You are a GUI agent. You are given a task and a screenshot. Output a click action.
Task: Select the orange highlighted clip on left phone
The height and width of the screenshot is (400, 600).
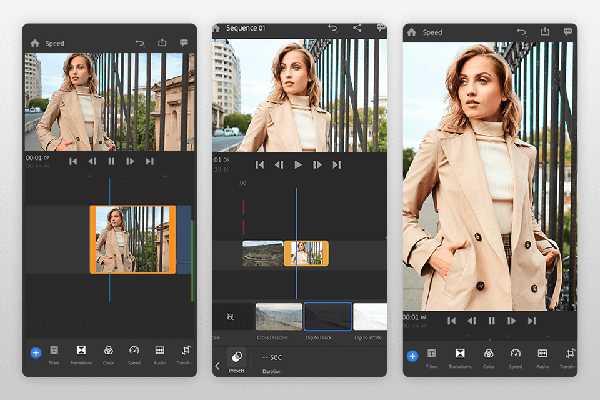click(133, 240)
